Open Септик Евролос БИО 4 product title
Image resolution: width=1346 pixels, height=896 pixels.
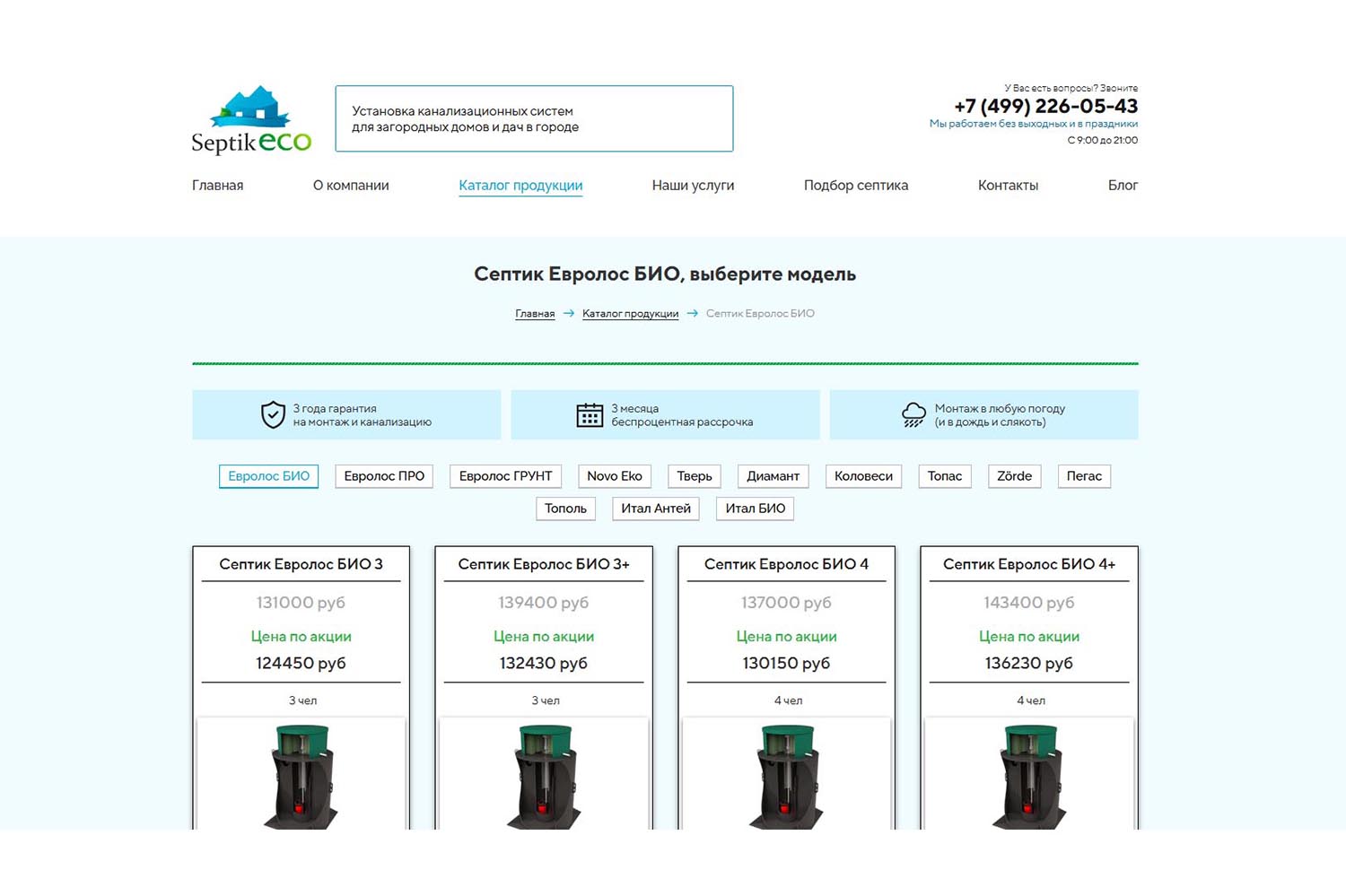click(x=786, y=564)
